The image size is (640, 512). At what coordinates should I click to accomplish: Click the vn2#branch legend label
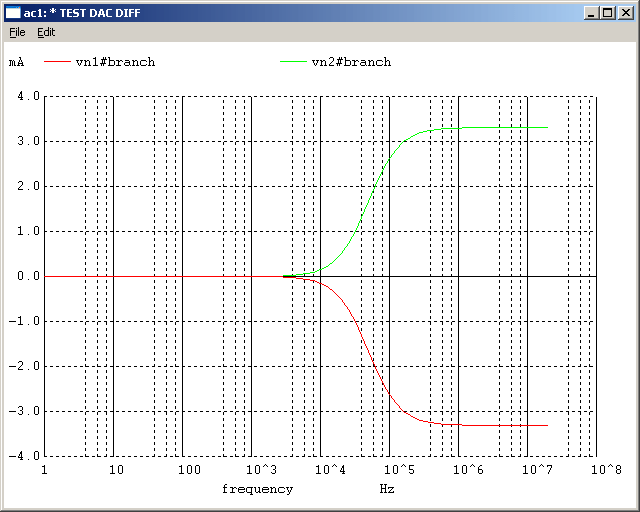tap(351, 62)
